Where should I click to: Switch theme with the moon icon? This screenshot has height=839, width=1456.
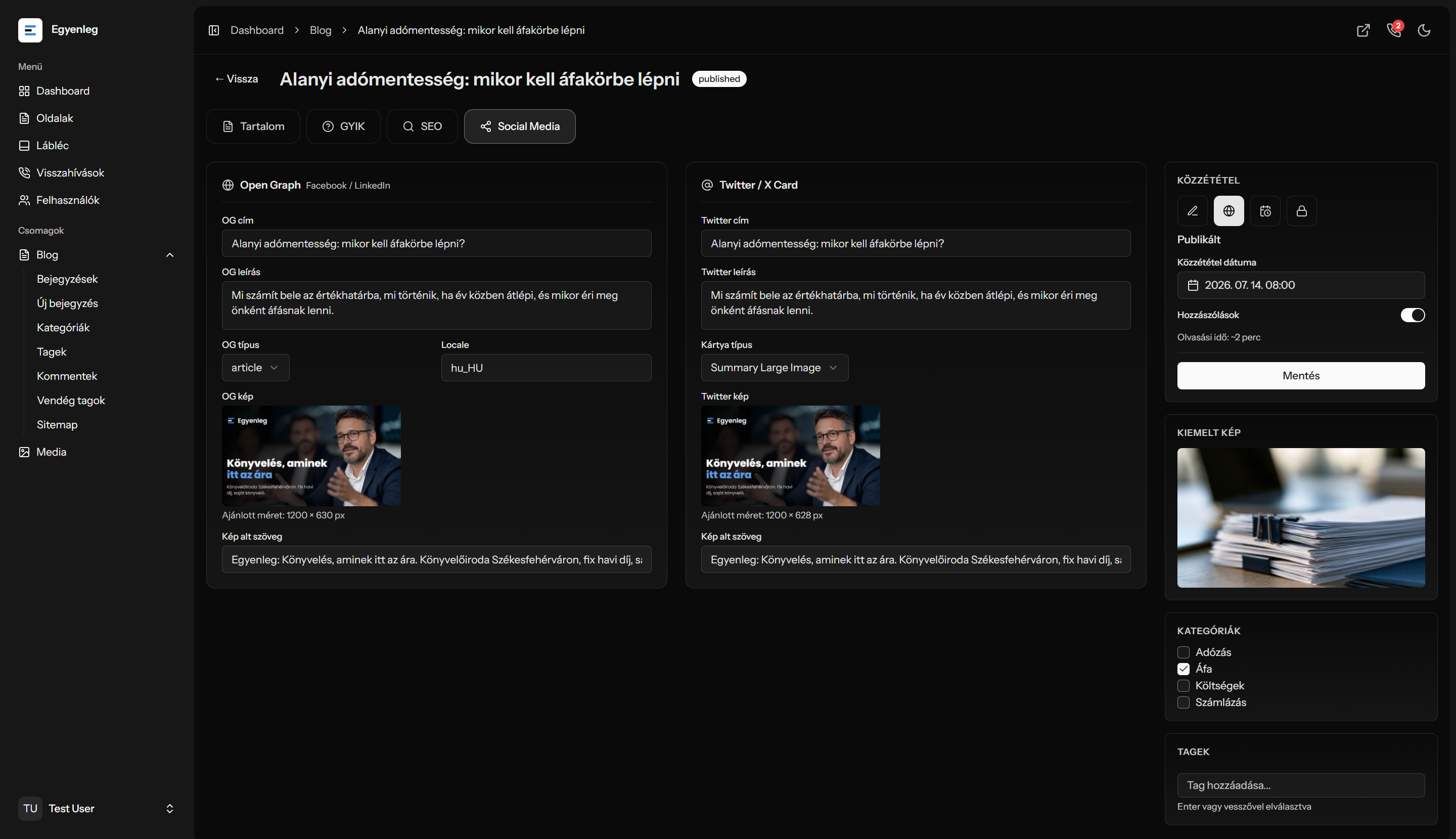(1424, 30)
